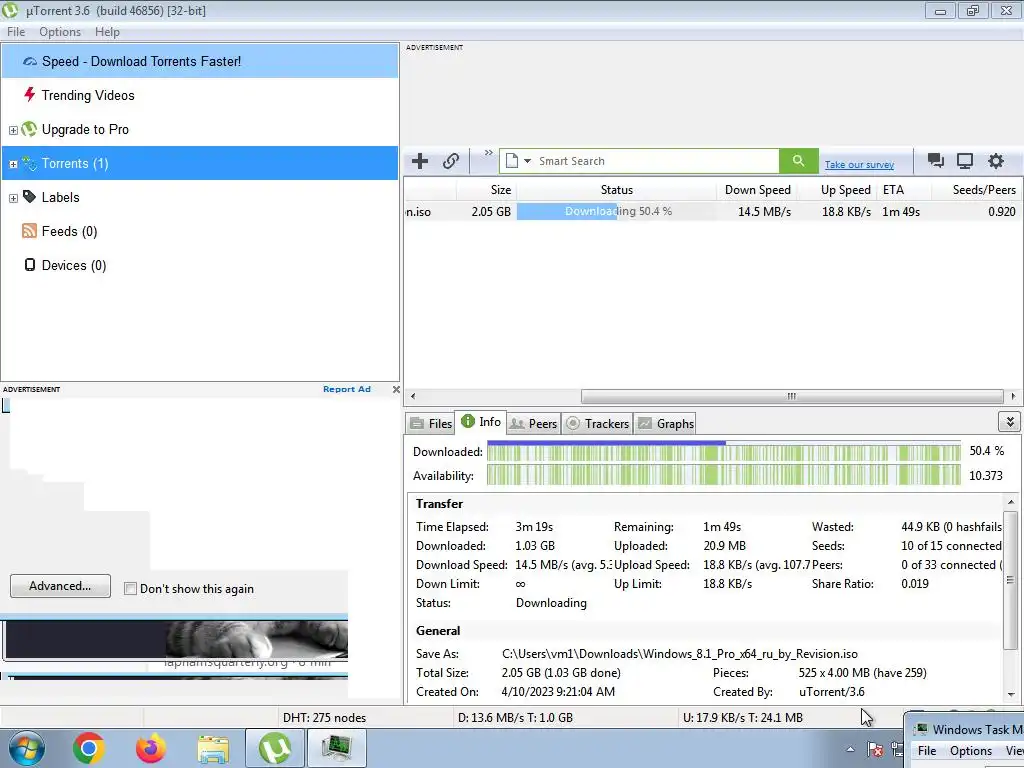Sort torrents by Down Speed column

tap(756, 190)
